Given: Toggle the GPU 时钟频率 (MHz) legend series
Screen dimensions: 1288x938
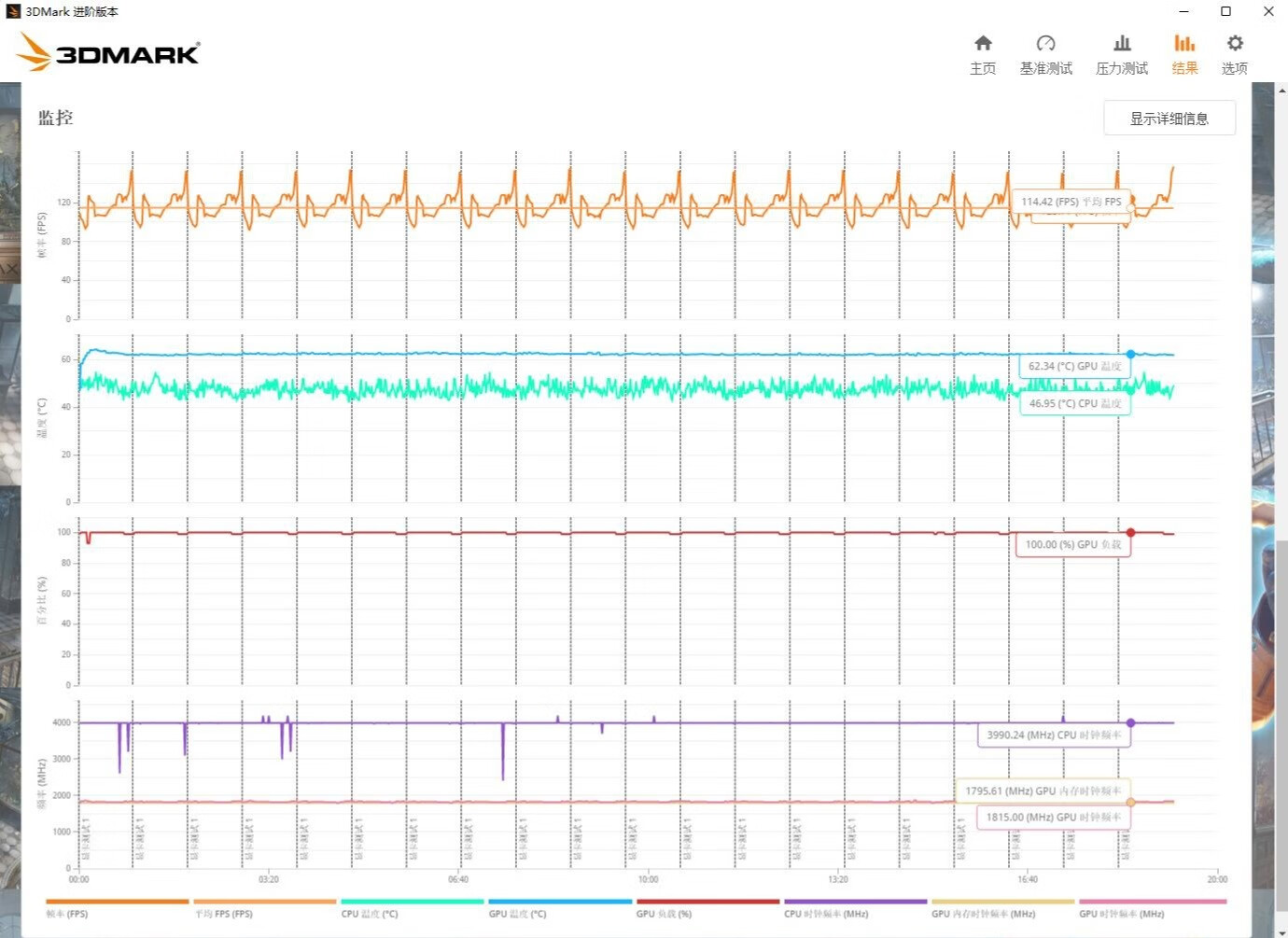Looking at the screenshot, I should click(x=1121, y=914).
